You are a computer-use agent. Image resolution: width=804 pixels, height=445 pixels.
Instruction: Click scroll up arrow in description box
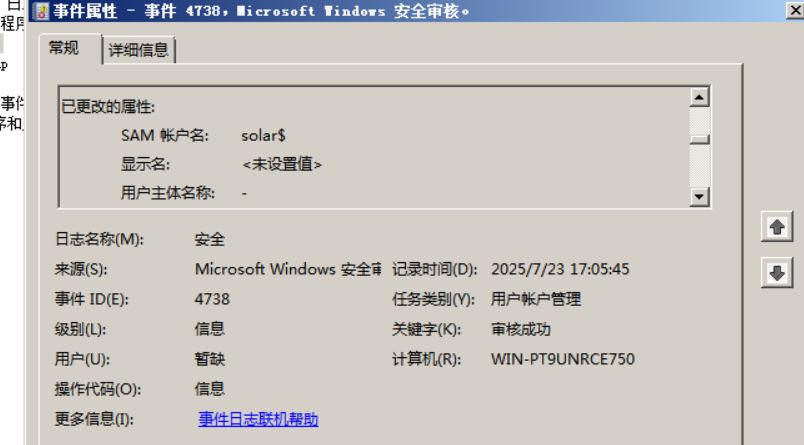[699, 97]
